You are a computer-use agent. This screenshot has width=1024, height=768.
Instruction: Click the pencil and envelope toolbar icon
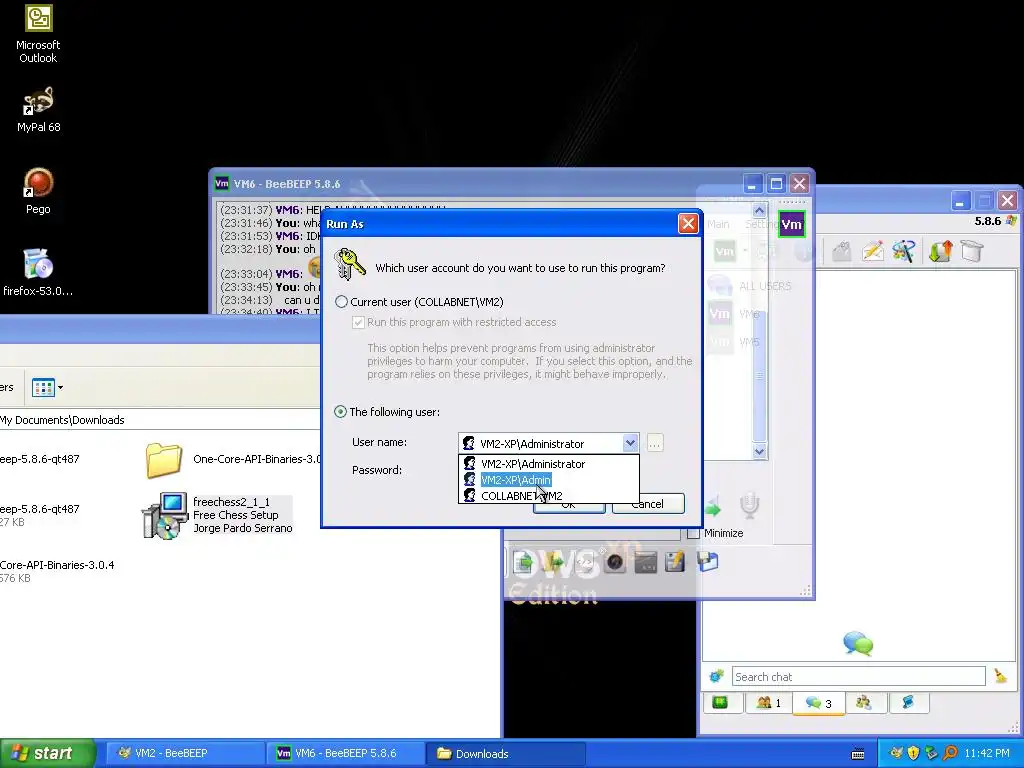click(x=873, y=251)
